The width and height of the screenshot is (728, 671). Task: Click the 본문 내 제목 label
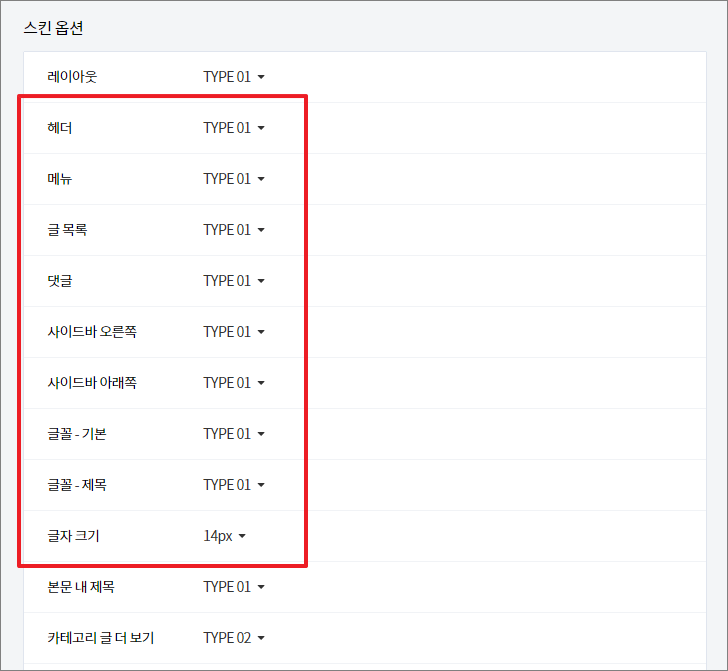pyautogui.click(x=81, y=587)
